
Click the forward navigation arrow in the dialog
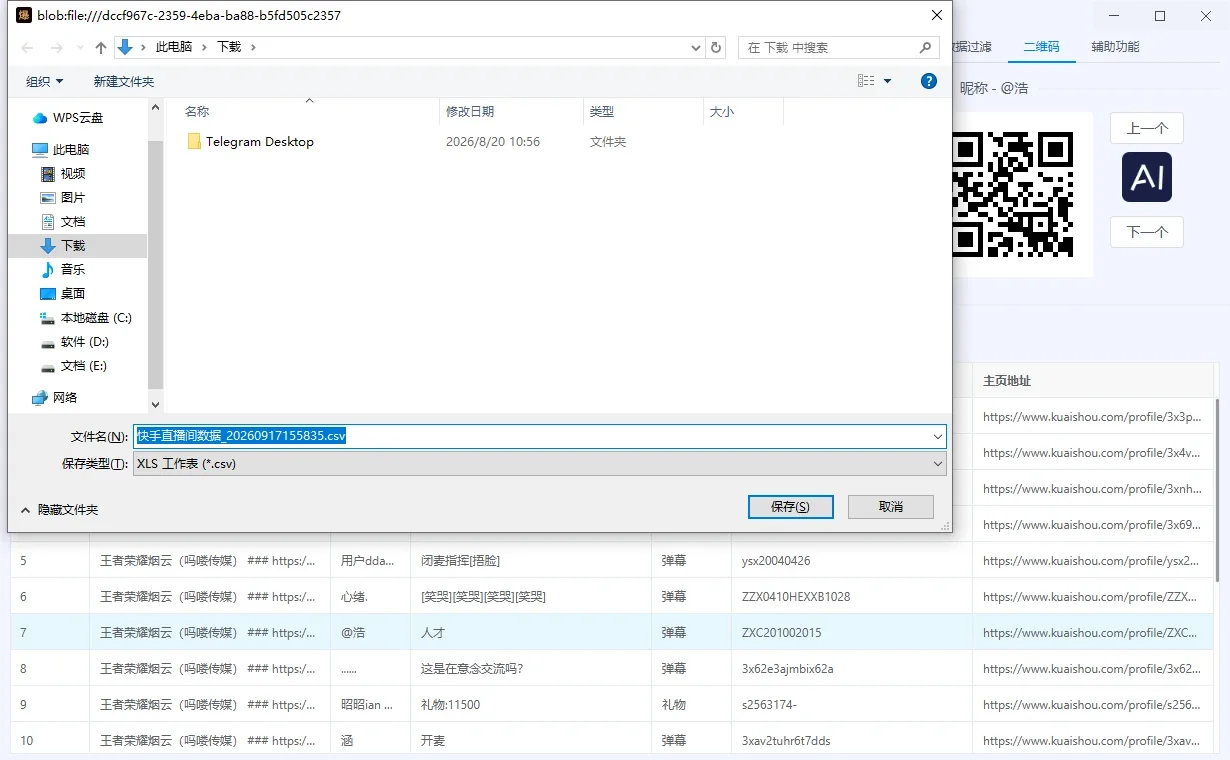(x=57, y=47)
